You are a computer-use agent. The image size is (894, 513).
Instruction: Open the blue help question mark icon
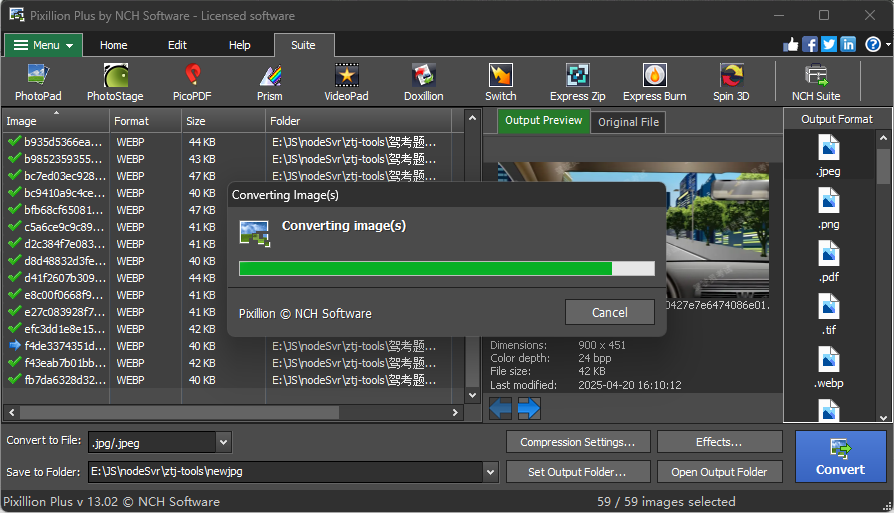click(873, 44)
